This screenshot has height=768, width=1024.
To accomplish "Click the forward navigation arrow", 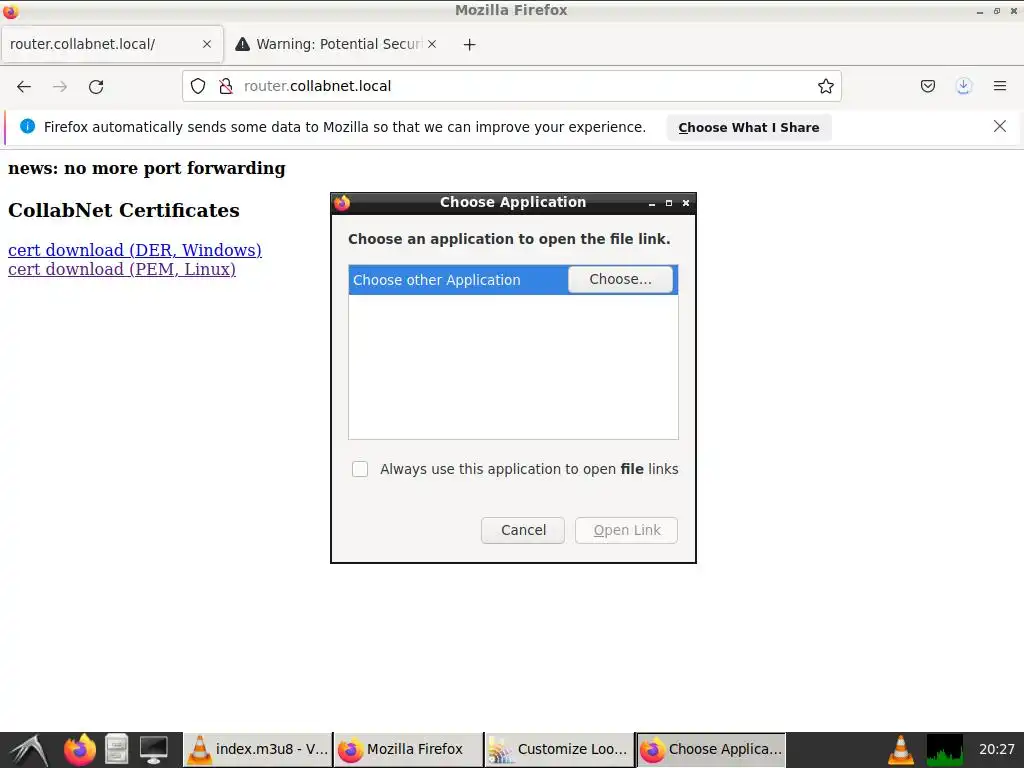I will click(60, 86).
